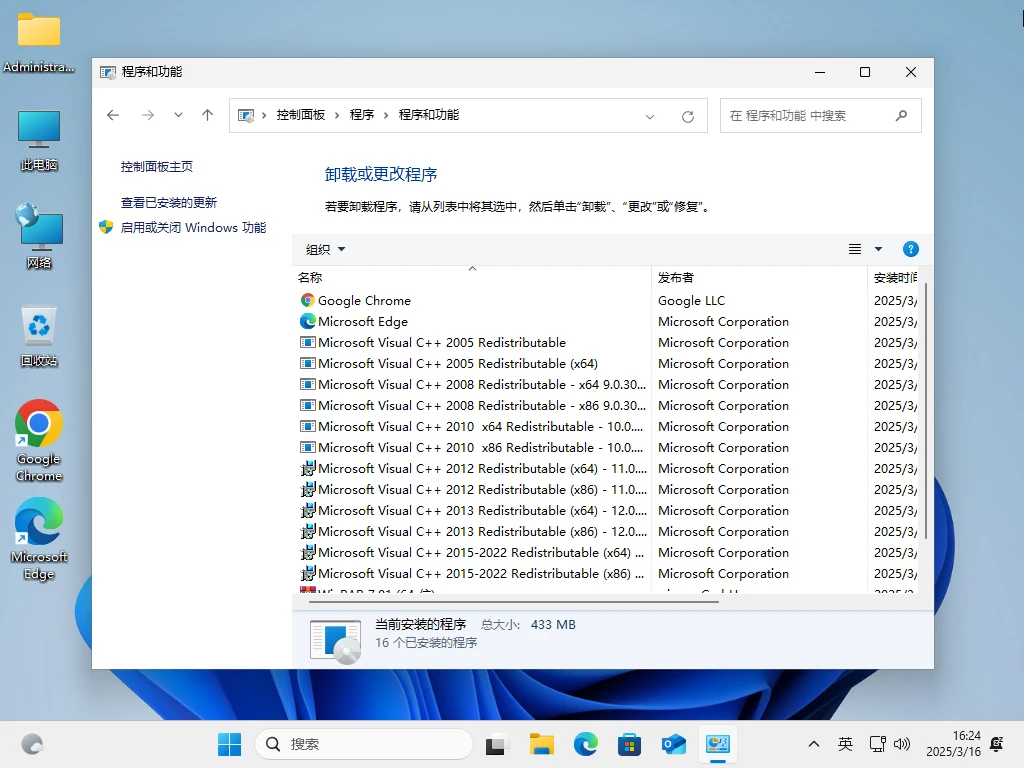Open notifications bell in the tray

(x=997, y=744)
